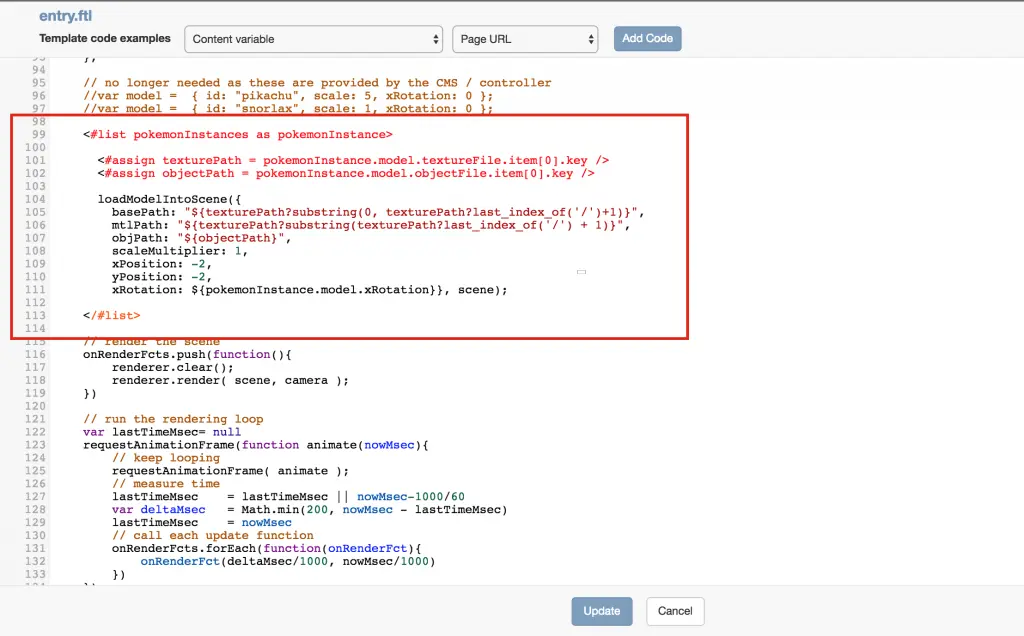Click line number 129 in the gutter
This screenshot has width=1024, height=636.
click(39, 510)
